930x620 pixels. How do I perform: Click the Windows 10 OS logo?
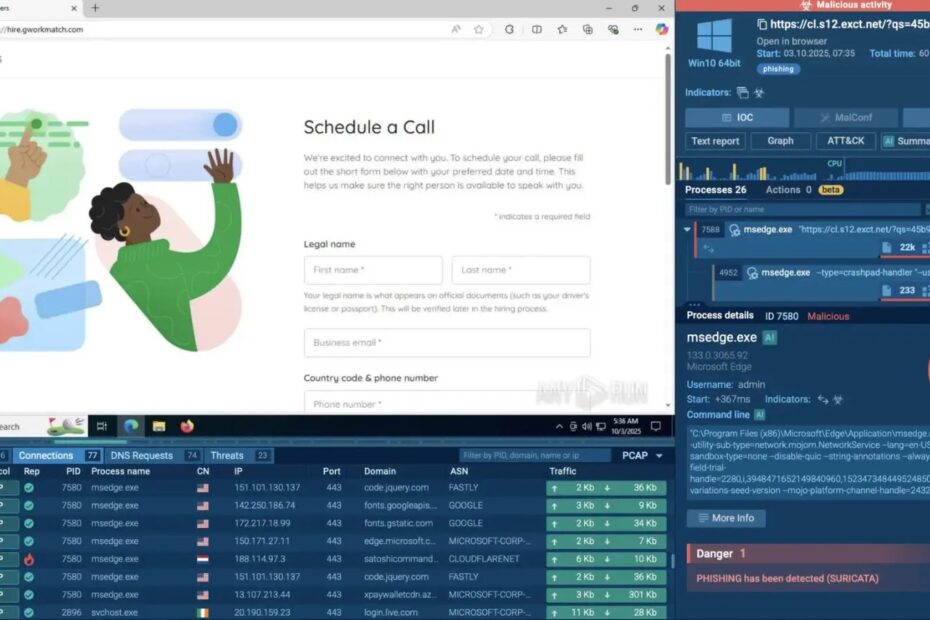tap(714, 36)
